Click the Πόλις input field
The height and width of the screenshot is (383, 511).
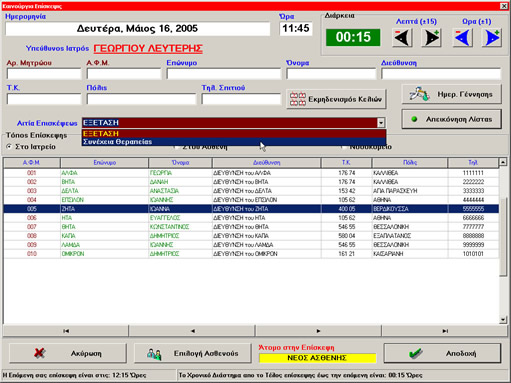141,99
